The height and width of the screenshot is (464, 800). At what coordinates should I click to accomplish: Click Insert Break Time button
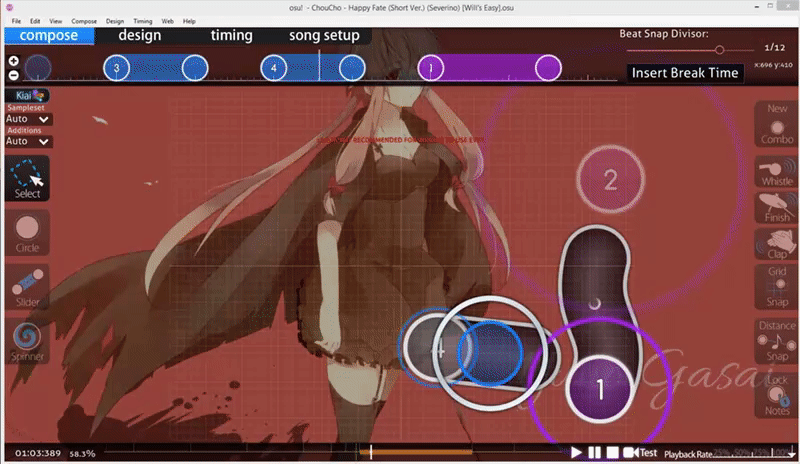tap(685, 72)
